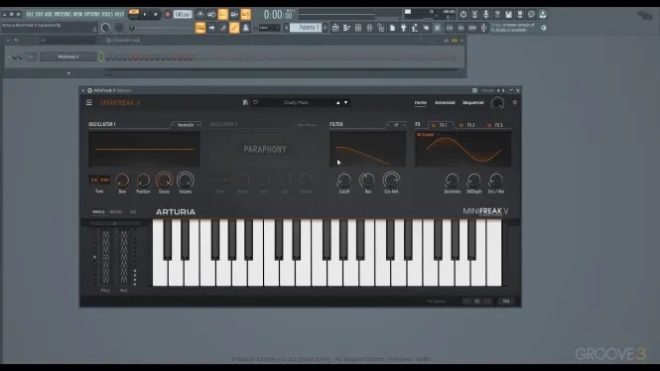The height and width of the screenshot is (371, 660).
Task: Select the FX 2 tab
Action: click(x=471, y=125)
